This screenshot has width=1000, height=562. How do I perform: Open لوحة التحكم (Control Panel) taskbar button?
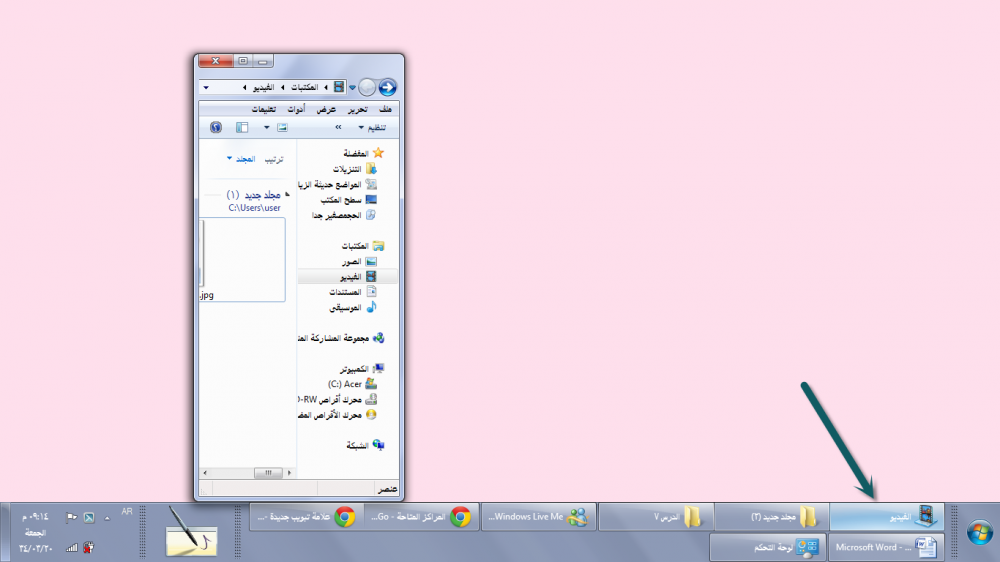click(768, 547)
